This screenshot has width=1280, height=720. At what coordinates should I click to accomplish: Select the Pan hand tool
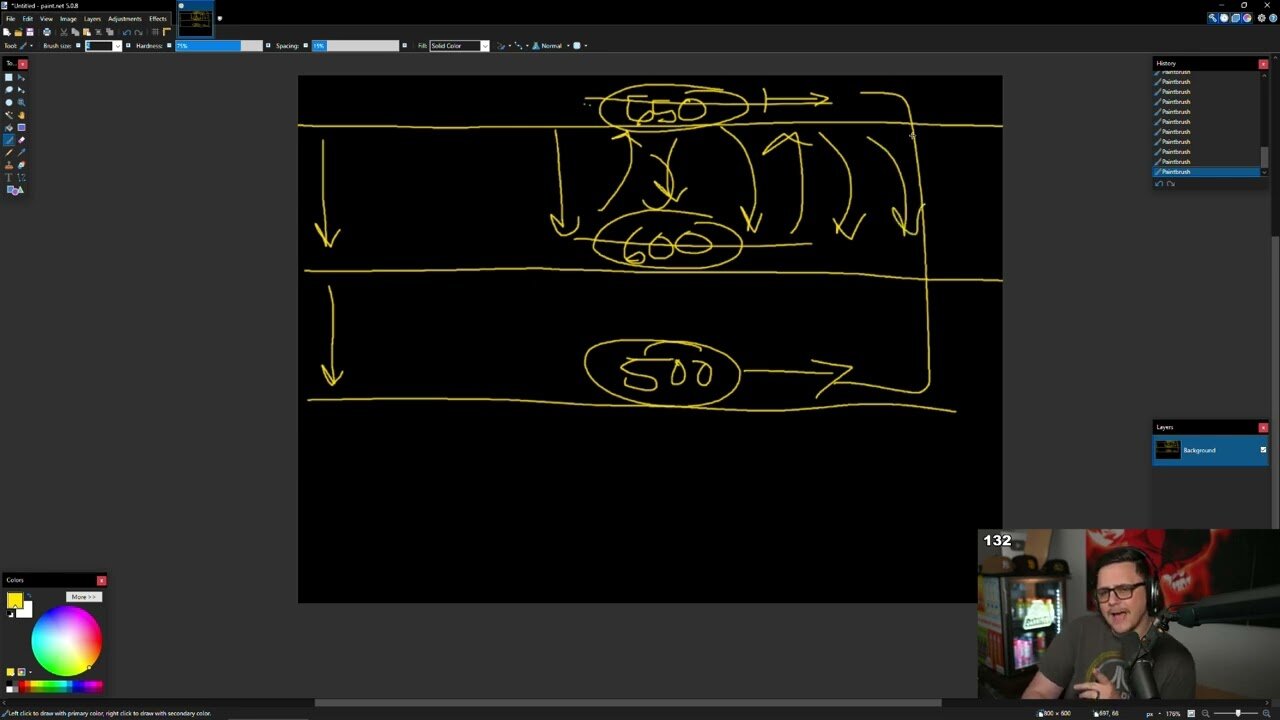21,115
